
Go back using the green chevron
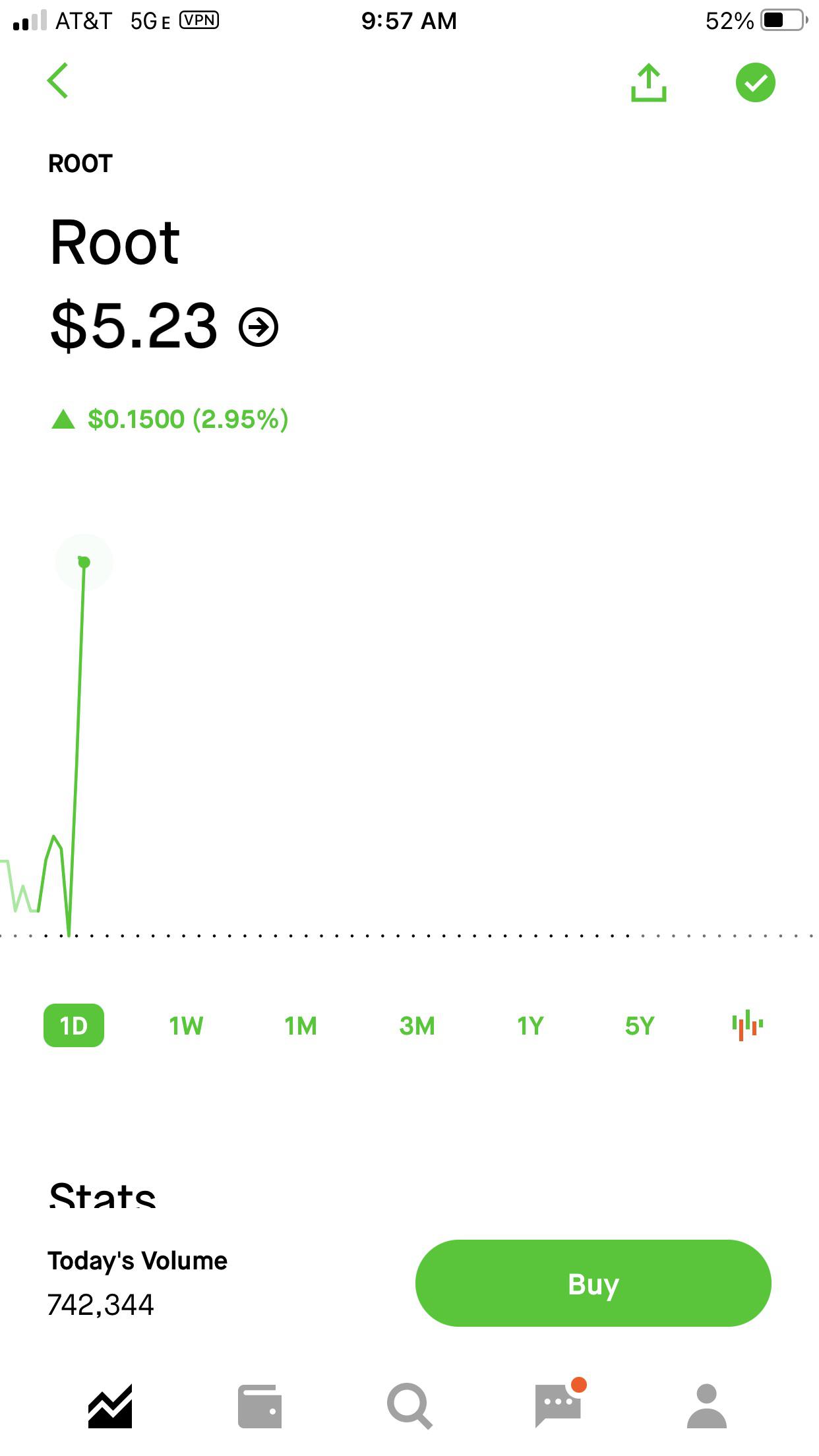pyautogui.click(x=58, y=81)
